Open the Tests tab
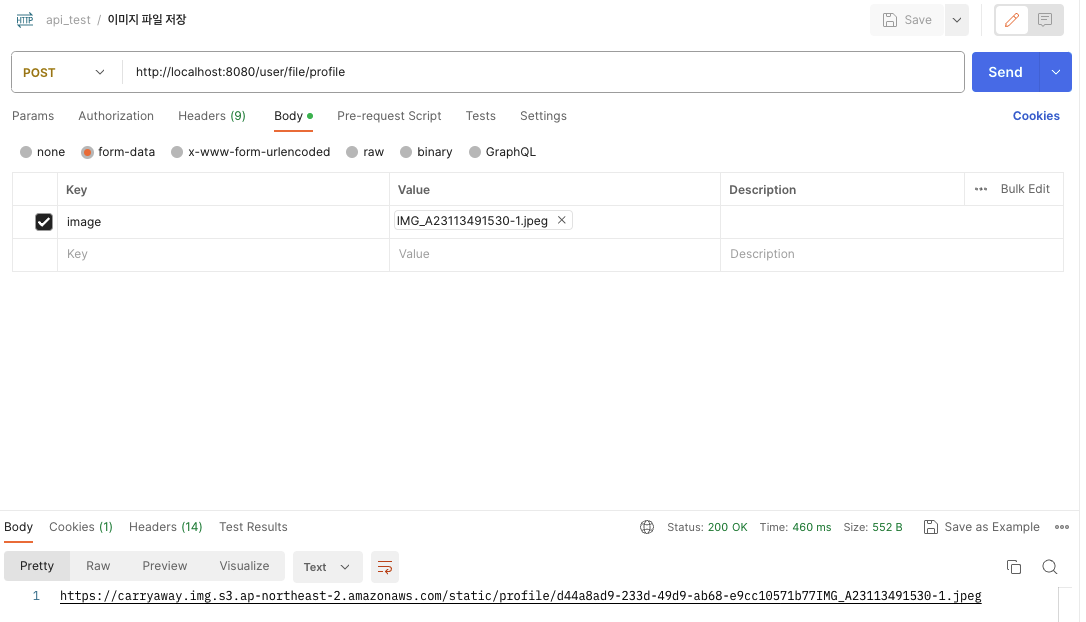The image size is (1086, 622). click(481, 116)
